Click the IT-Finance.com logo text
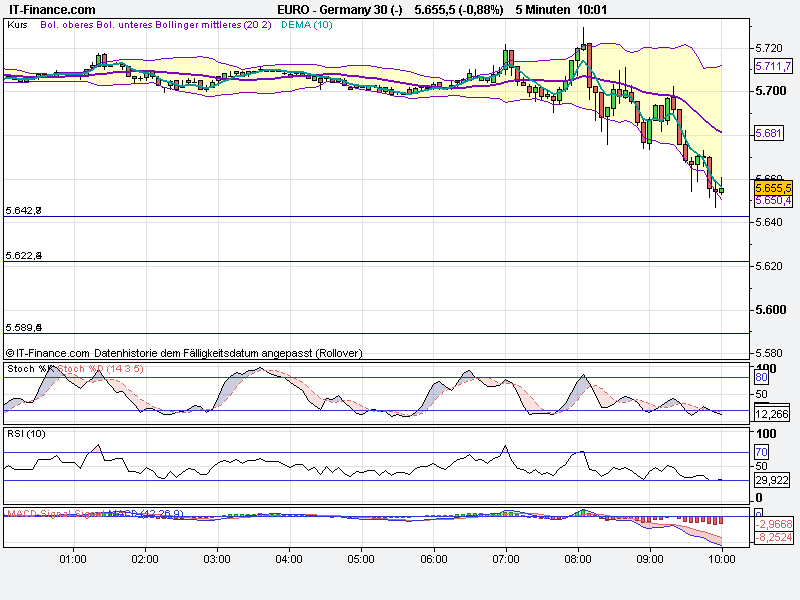Viewport: 800px width, 600px height. [49, 9]
